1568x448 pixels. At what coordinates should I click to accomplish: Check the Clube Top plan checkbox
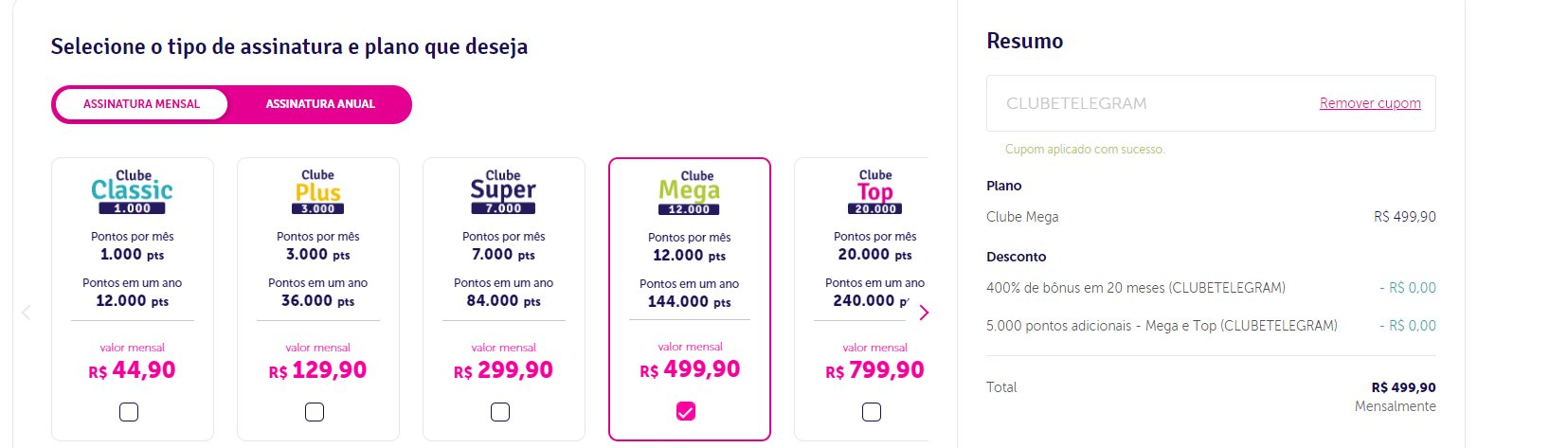pyautogui.click(x=872, y=412)
